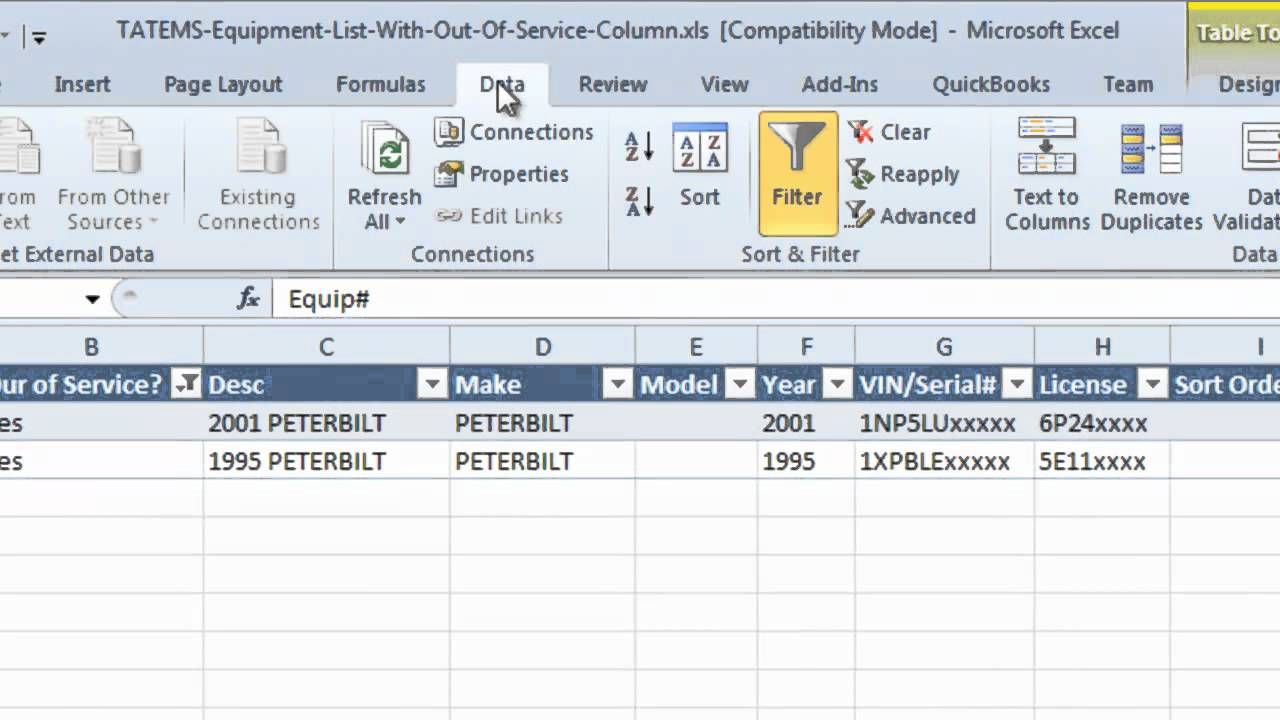The width and height of the screenshot is (1280, 720).
Task: Open the Review ribbon tab
Action: (x=613, y=85)
